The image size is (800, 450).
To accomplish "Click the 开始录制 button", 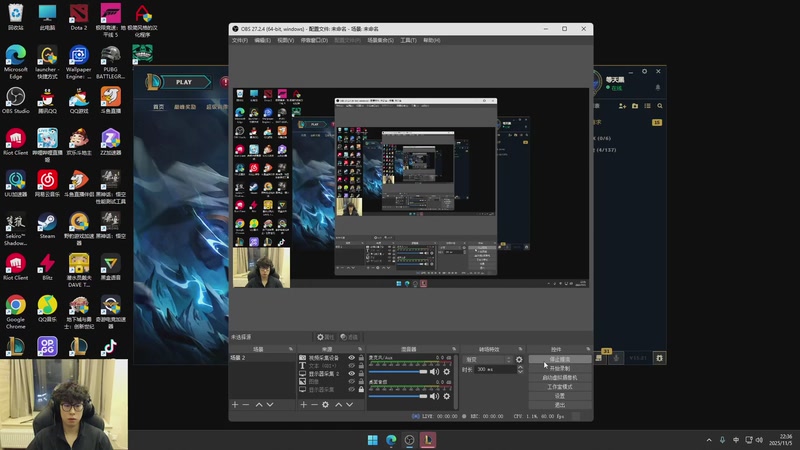I will [x=560, y=368].
